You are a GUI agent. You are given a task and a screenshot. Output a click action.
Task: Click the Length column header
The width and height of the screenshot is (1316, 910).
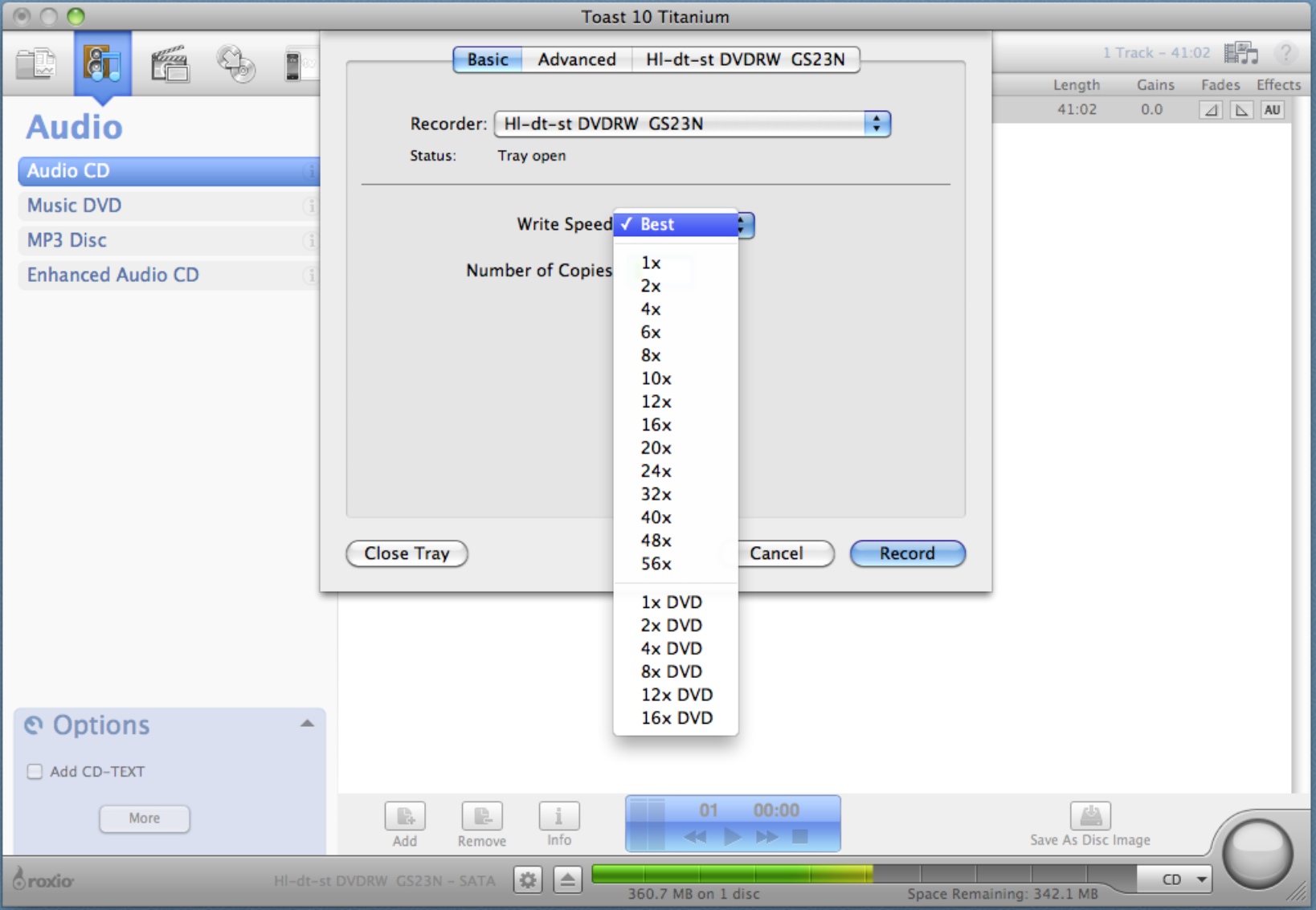point(1077,85)
